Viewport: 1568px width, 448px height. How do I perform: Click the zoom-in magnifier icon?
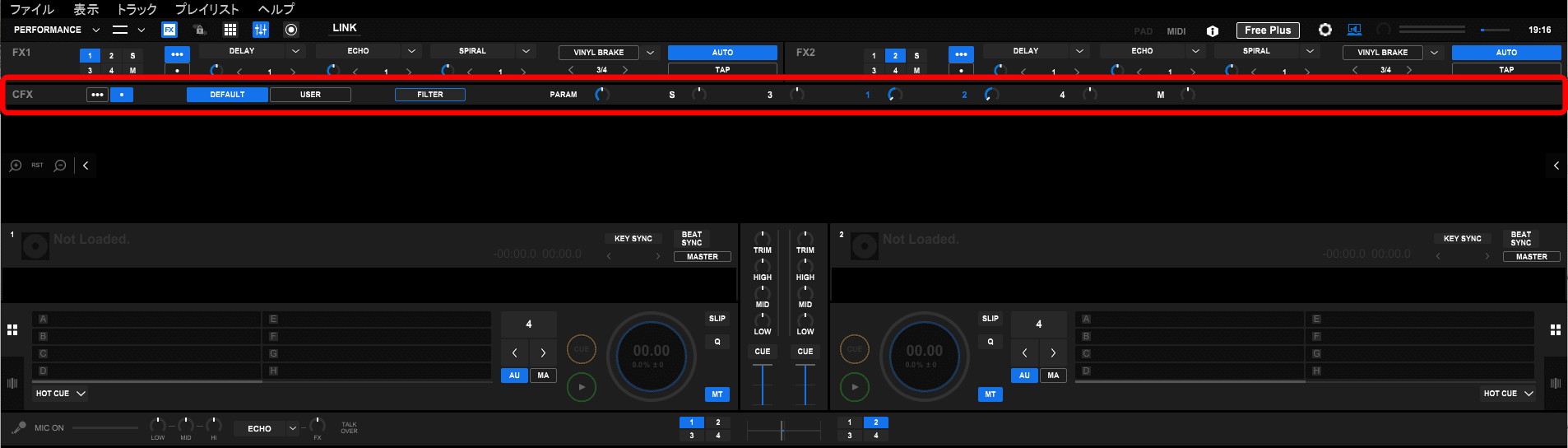pos(16,166)
